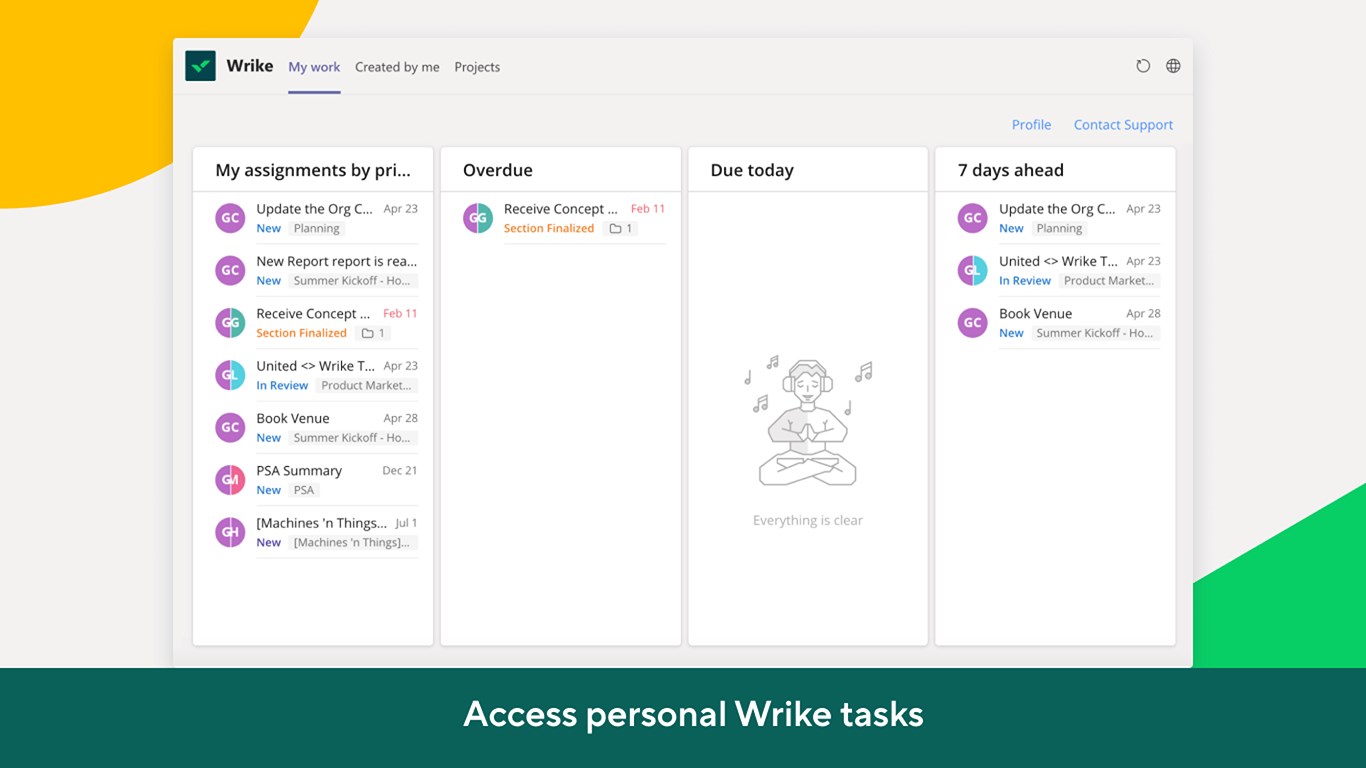Click GC avatar for Book Venue in 7 days ahead
Image resolution: width=1366 pixels, height=768 pixels.
coord(973,323)
